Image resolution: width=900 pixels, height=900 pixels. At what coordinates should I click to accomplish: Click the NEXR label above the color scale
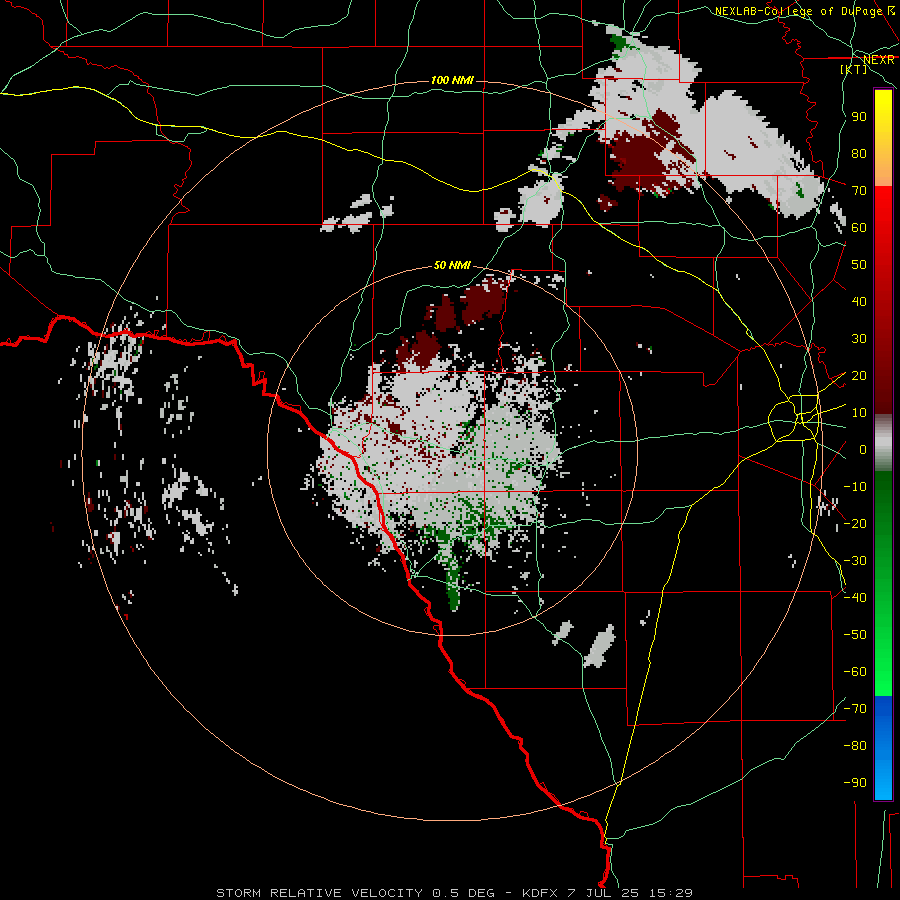click(879, 59)
